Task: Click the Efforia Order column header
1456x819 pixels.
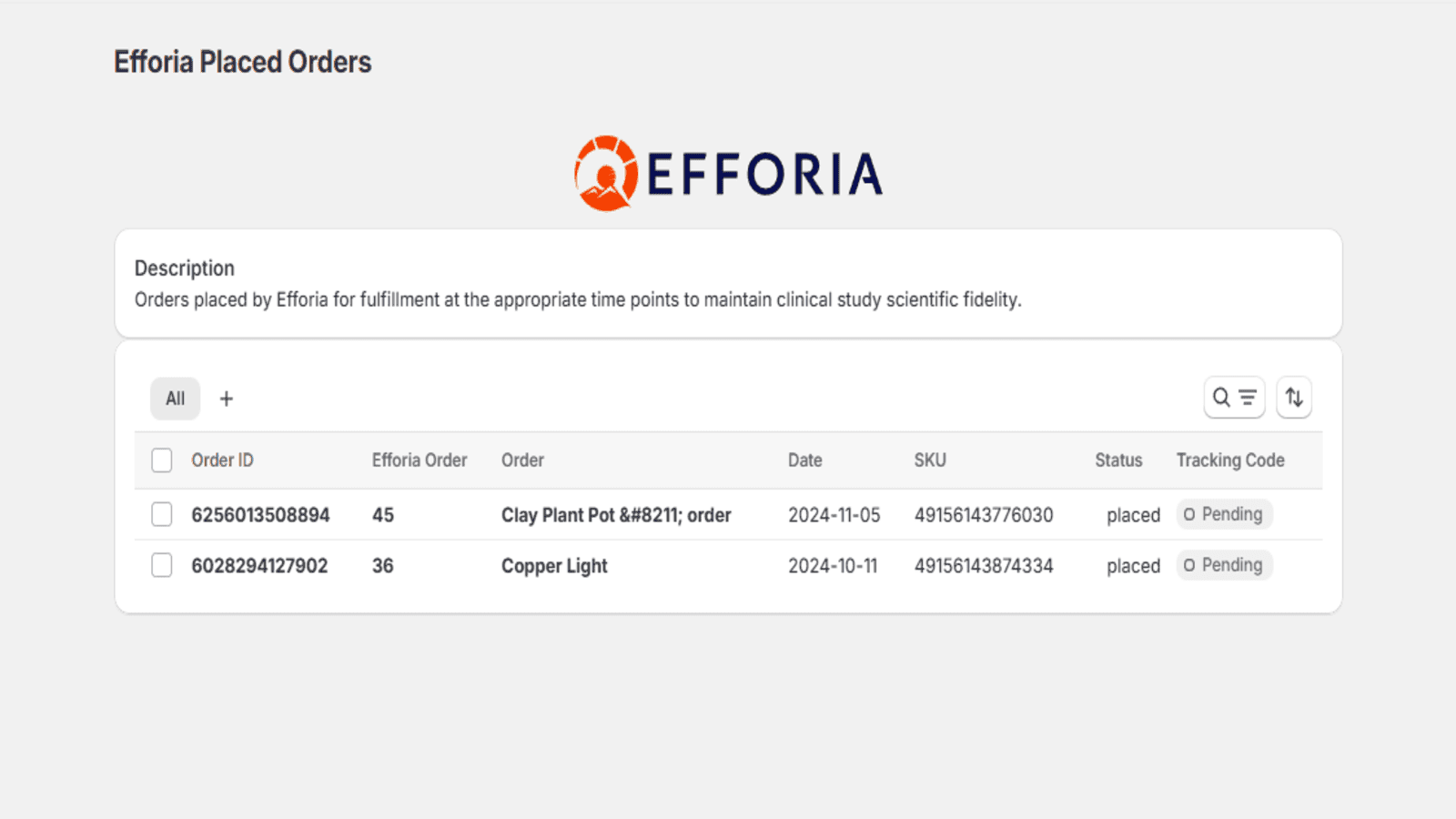Action: click(420, 460)
